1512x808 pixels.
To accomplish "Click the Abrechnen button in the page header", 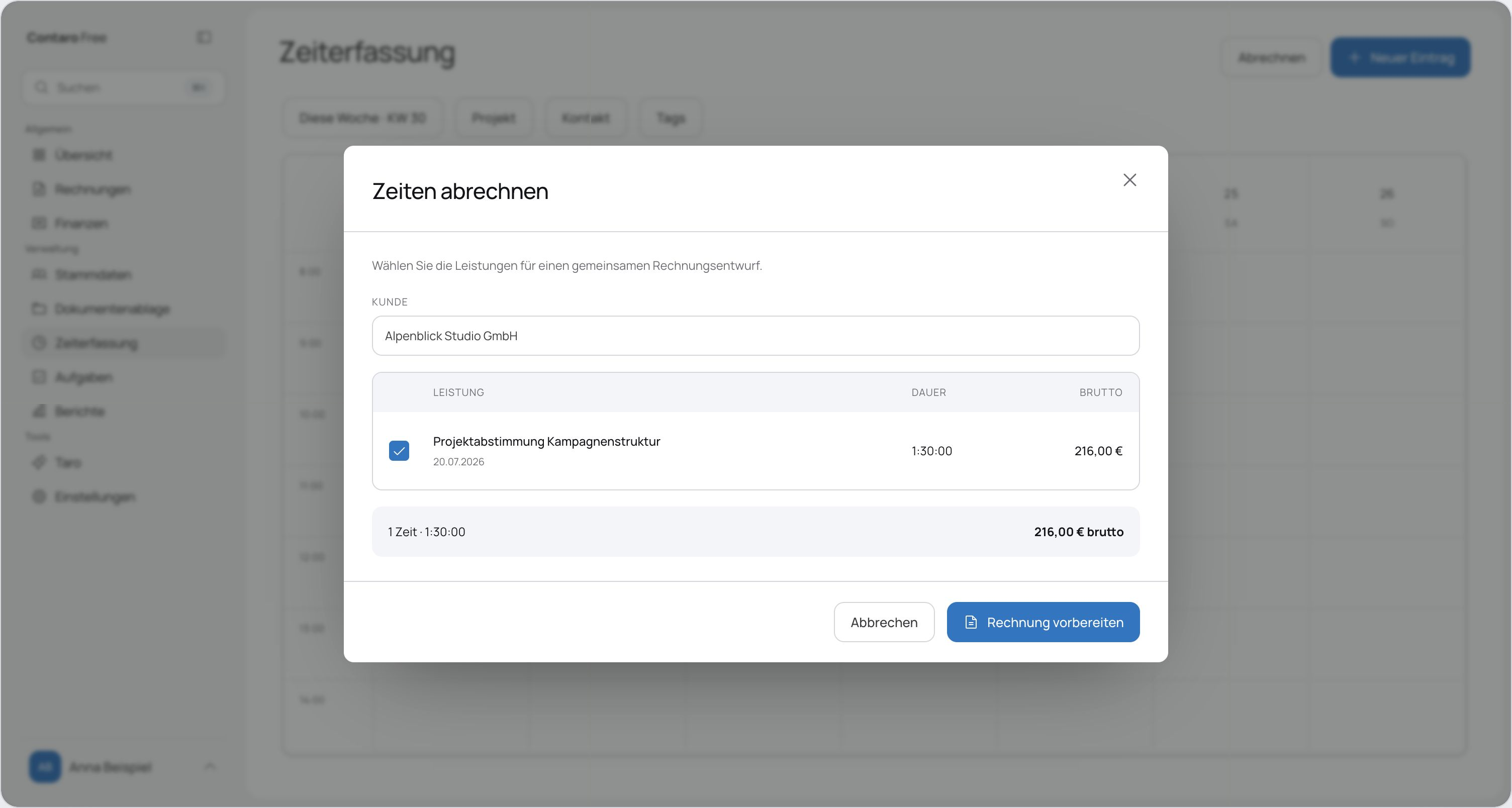I will (1271, 57).
